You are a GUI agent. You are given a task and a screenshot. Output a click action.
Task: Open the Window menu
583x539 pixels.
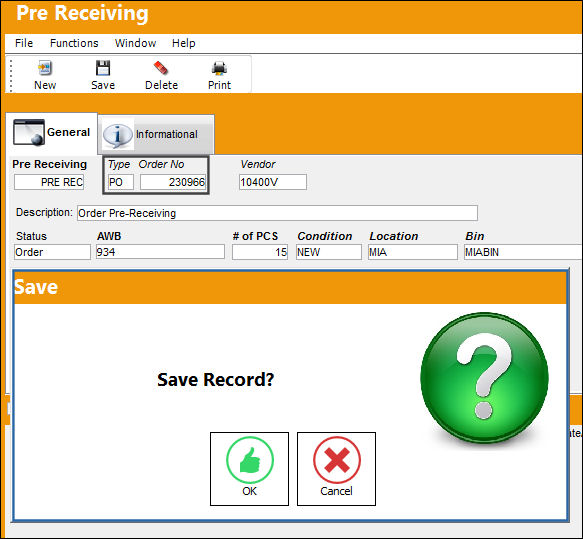(136, 43)
